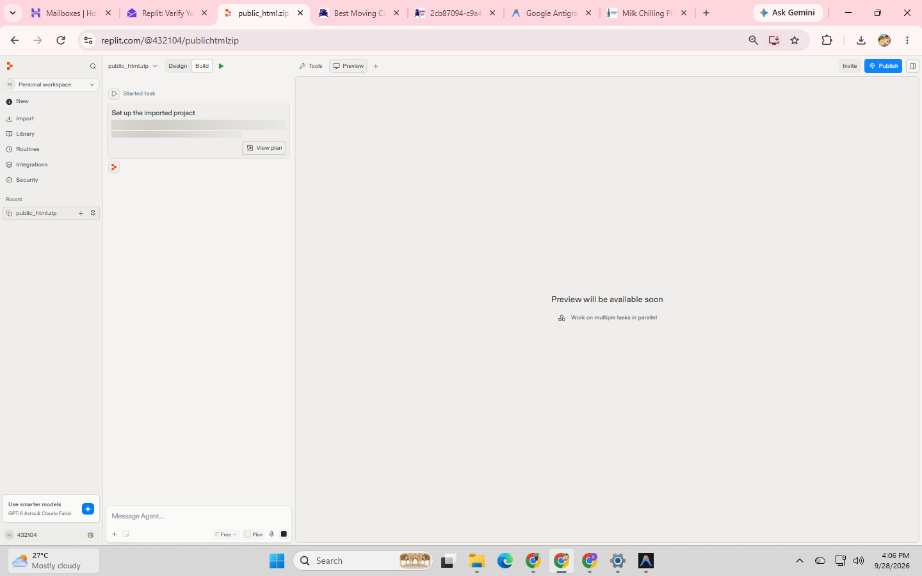Expand the Personal workspace dropdown
922x576 pixels.
(x=51, y=85)
